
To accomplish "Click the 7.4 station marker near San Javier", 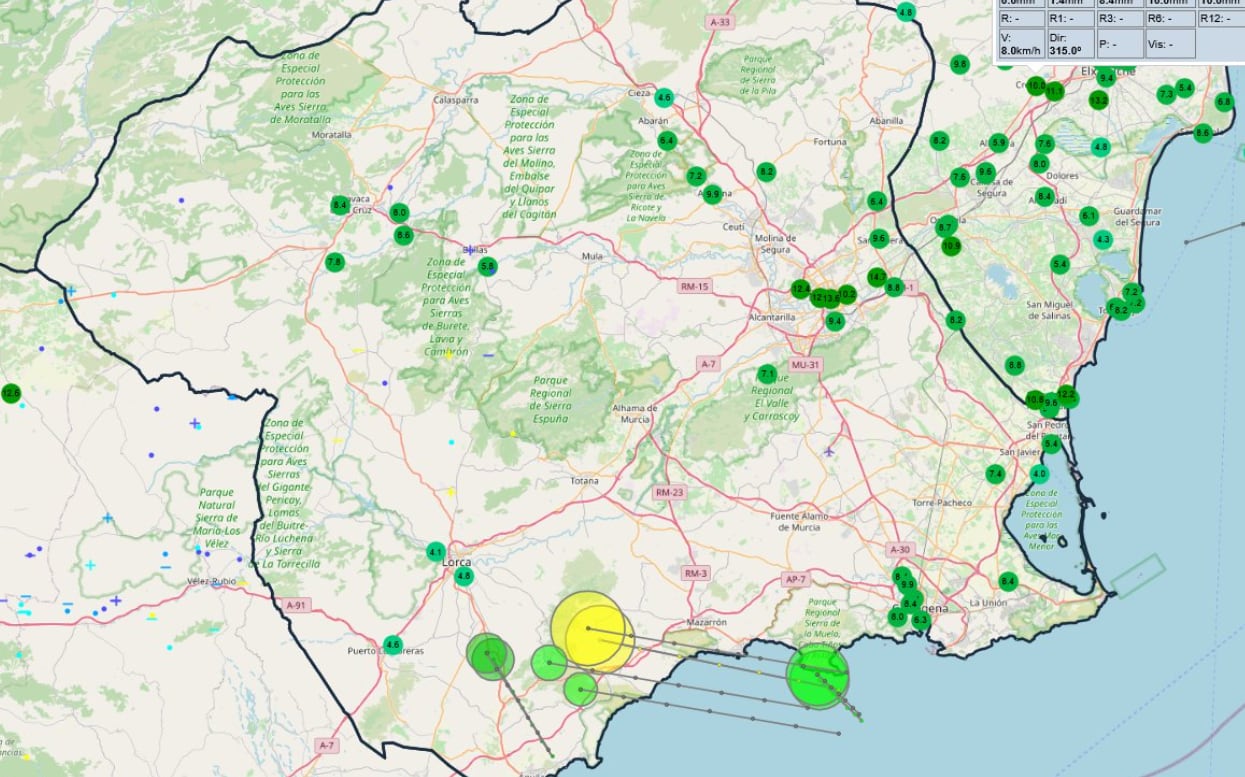I will (x=995, y=474).
